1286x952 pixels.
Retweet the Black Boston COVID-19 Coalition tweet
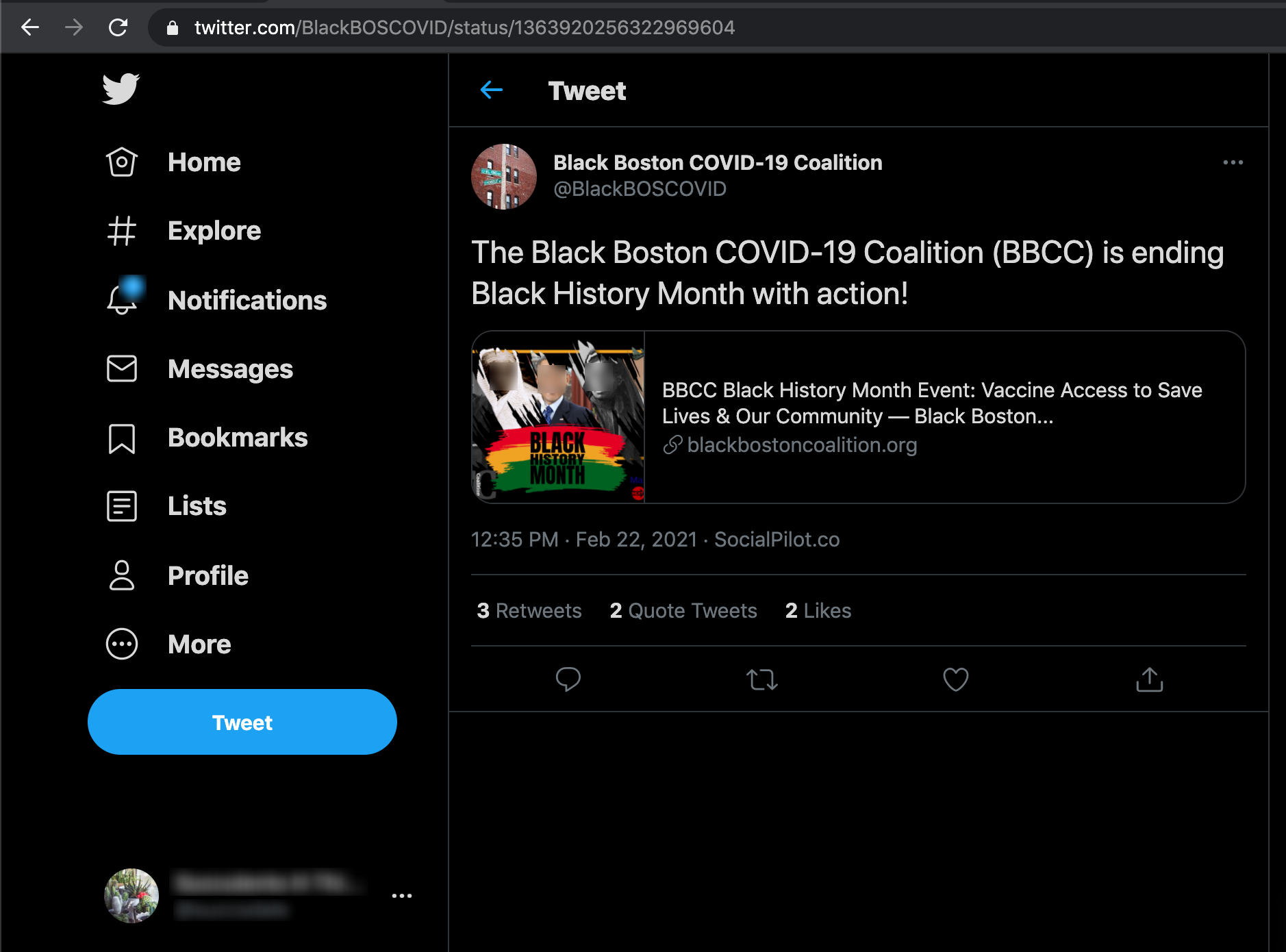pyautogui.click(x=761, y=679)
